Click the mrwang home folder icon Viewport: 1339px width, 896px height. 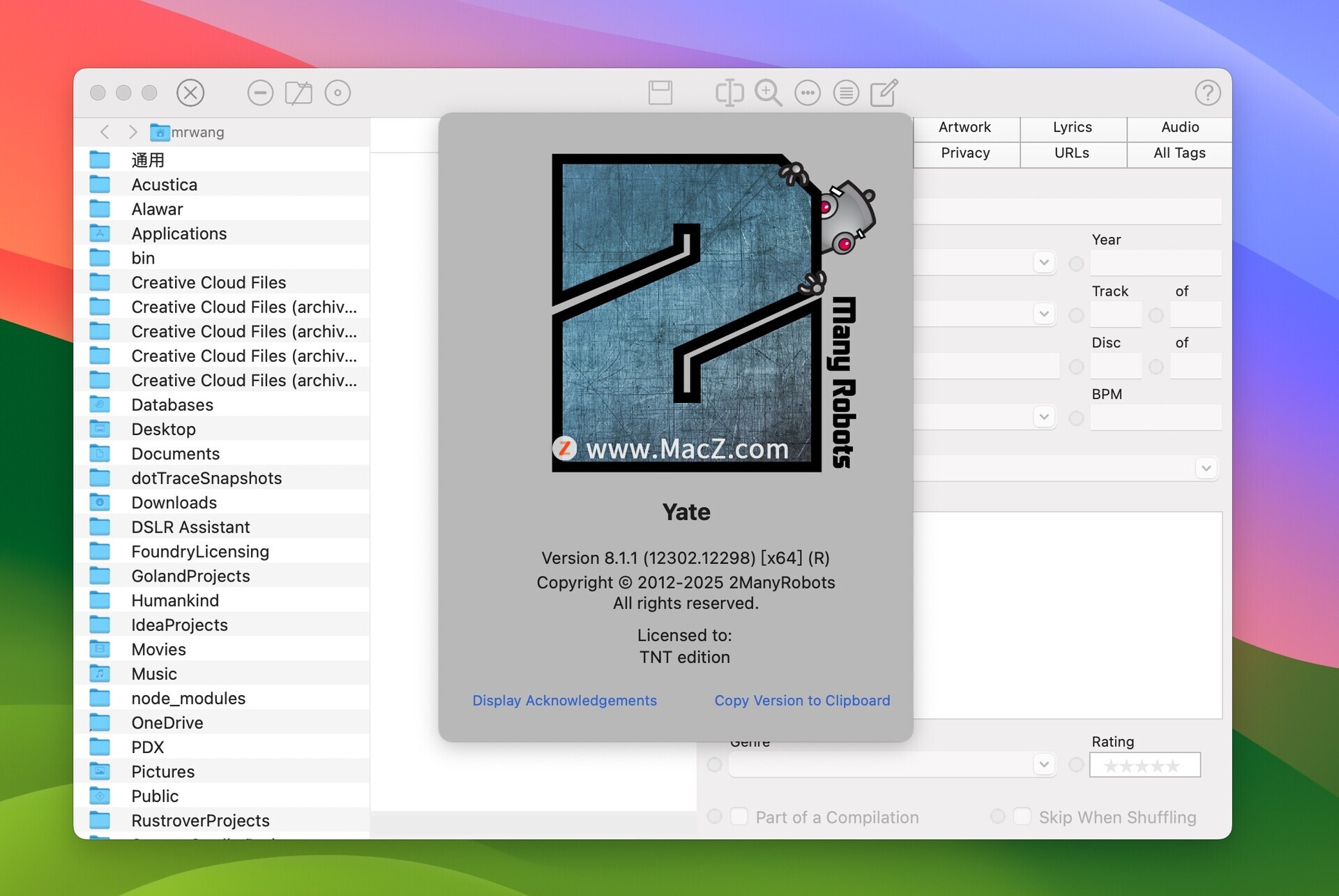pyautogui.click(x=160, y=132)
